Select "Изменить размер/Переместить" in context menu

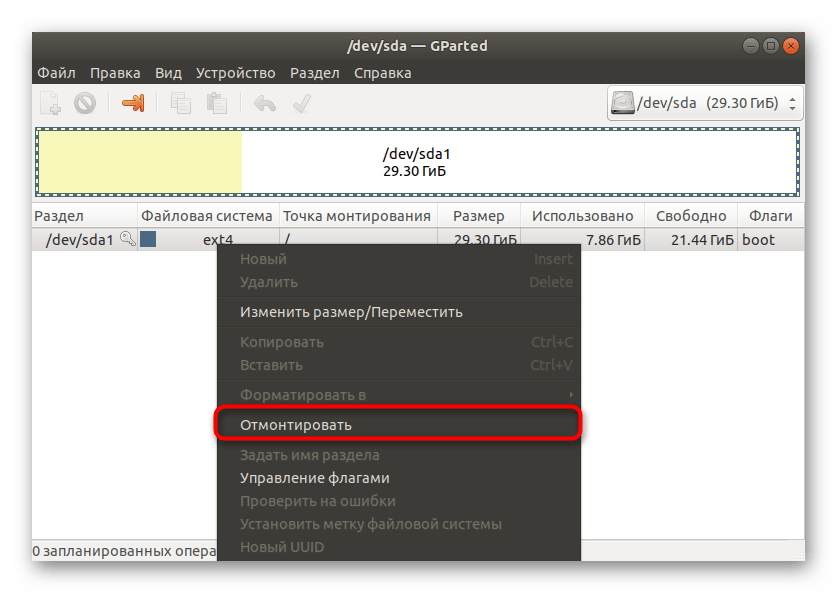pyautogui.click(x=351, y=312)
